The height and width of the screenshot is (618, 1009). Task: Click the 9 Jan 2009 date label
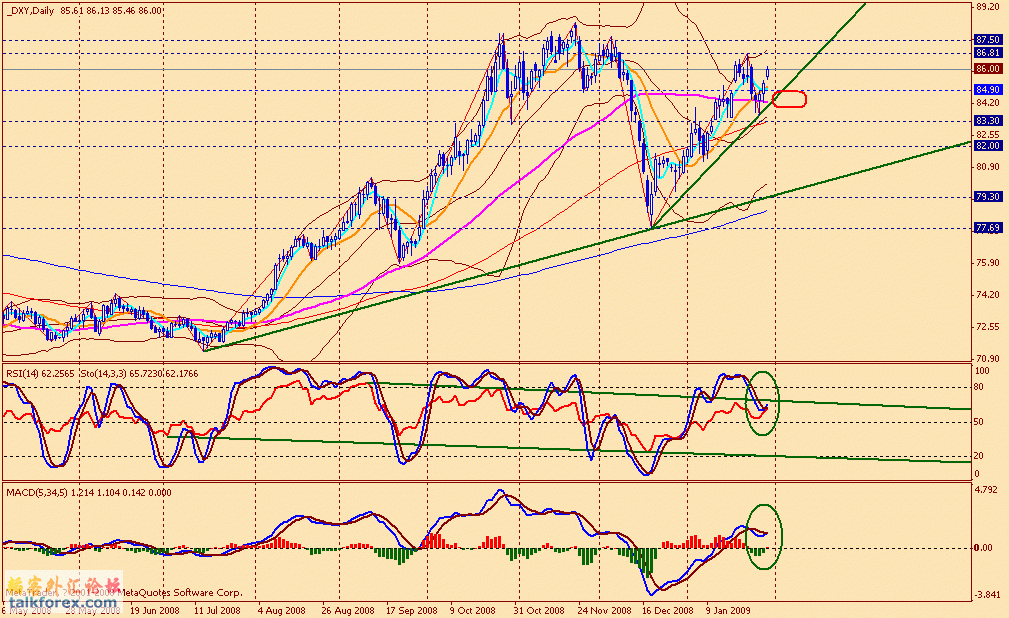pos(728,610)
